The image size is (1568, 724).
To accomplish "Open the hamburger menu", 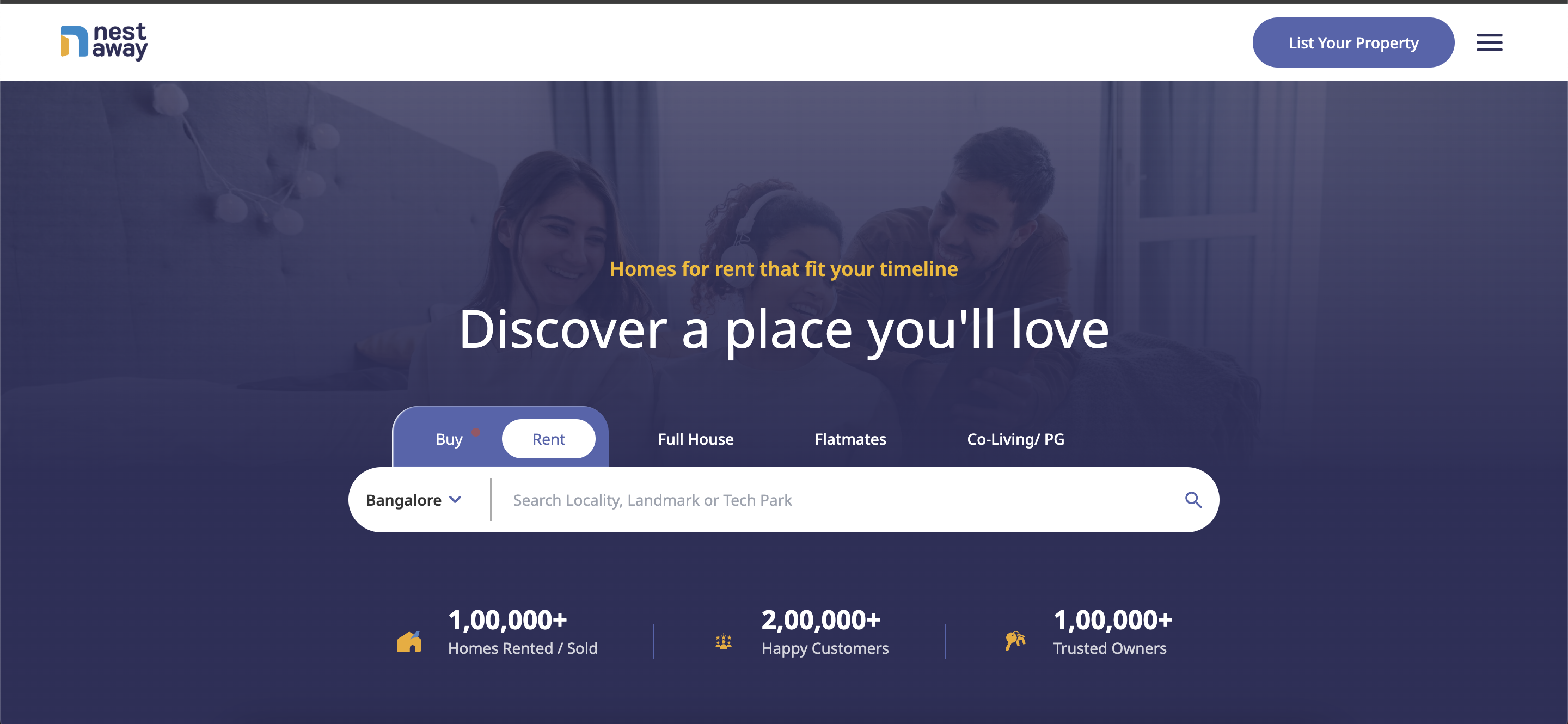I will pyautogui.click(x=1489, y=42).
